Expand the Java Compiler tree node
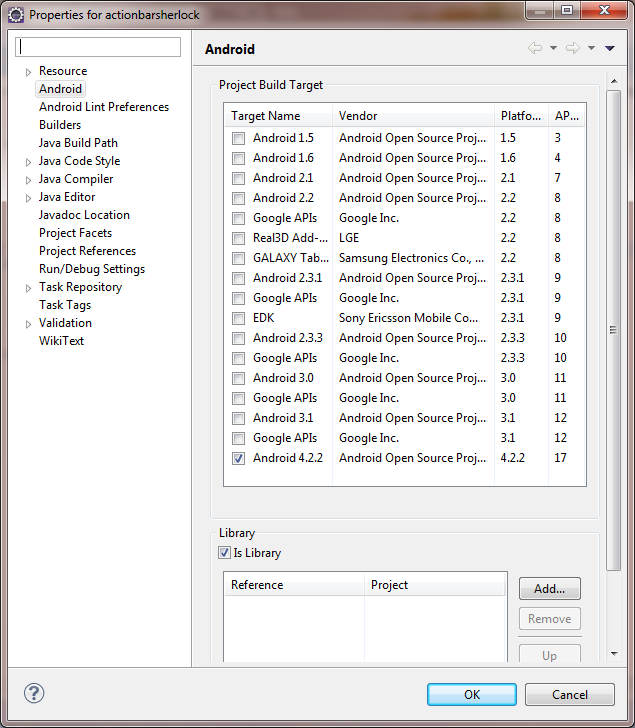This screenshot has height=728, width=635. click(x=28, y=180)
